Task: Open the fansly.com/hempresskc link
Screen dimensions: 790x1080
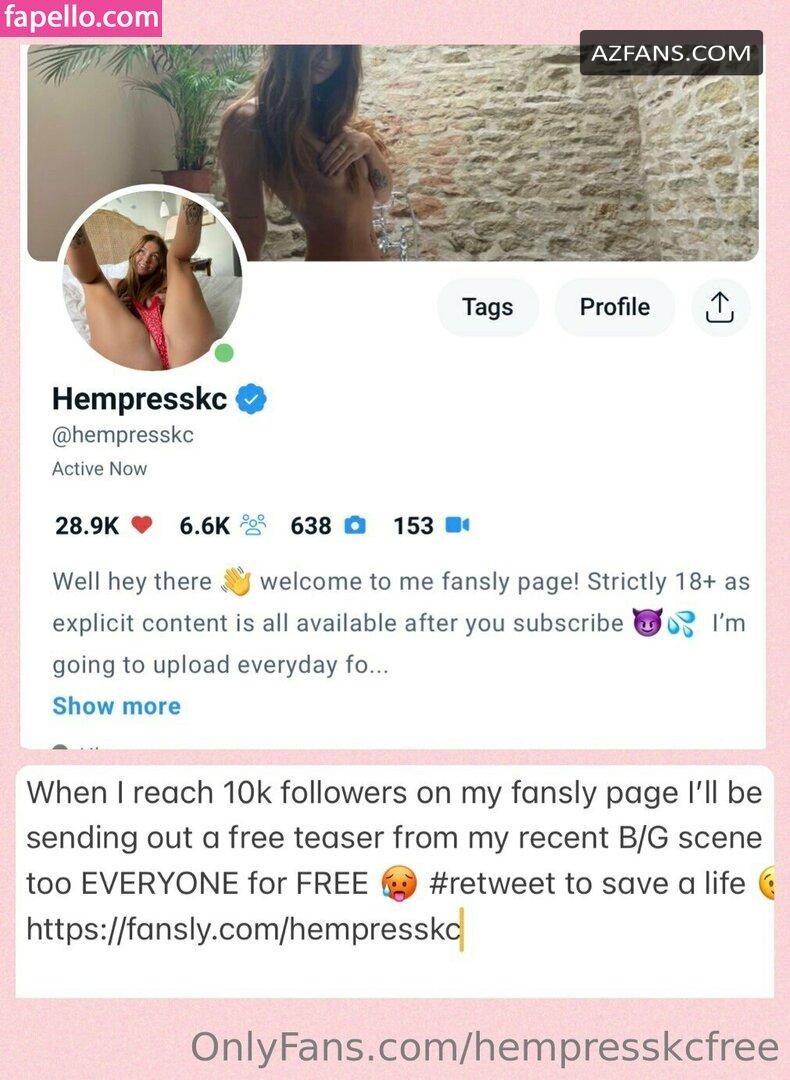Action: point(243,928)
